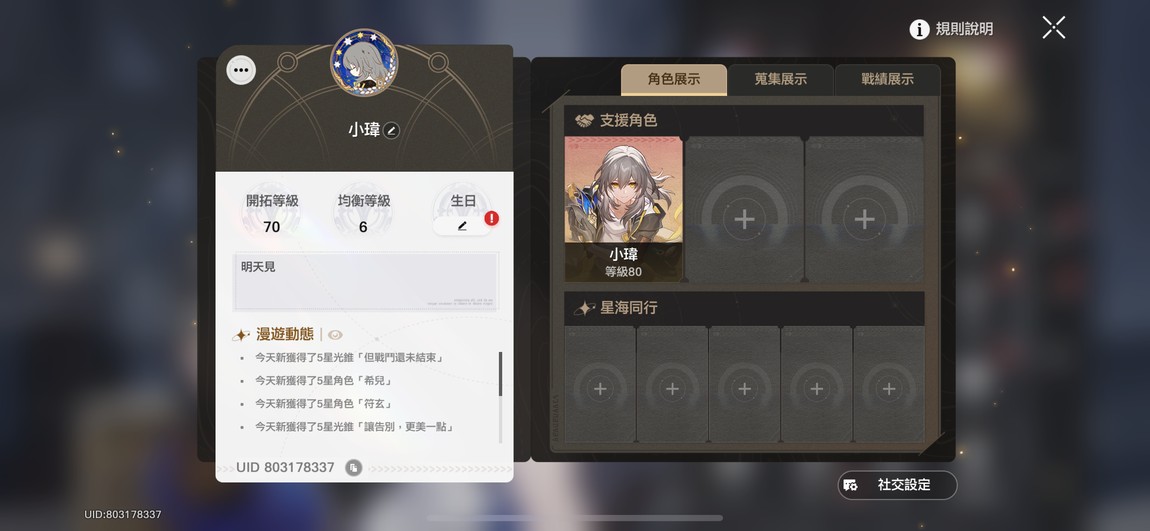Open 社交設定 button

pos(898,485)
